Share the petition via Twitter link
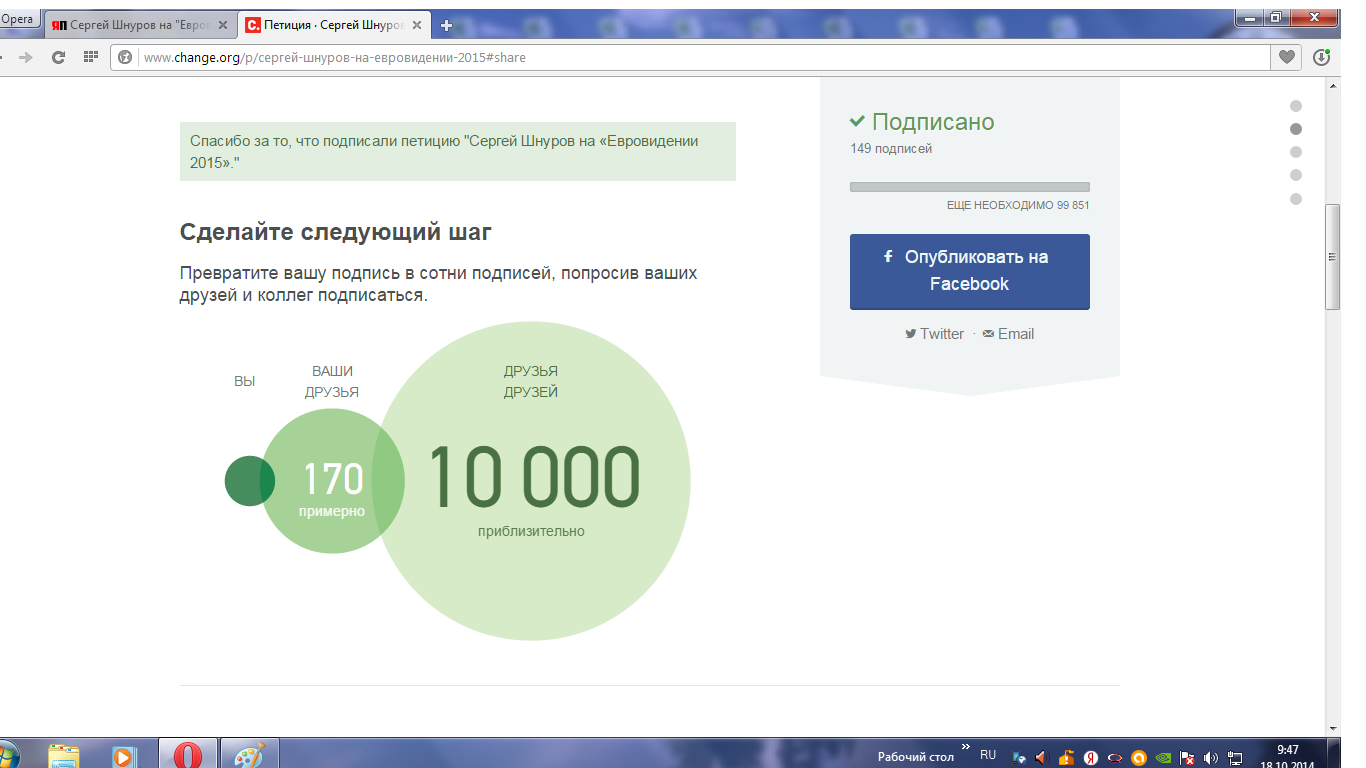Screen dimensions: 1366x768 (x=935, y=334)
